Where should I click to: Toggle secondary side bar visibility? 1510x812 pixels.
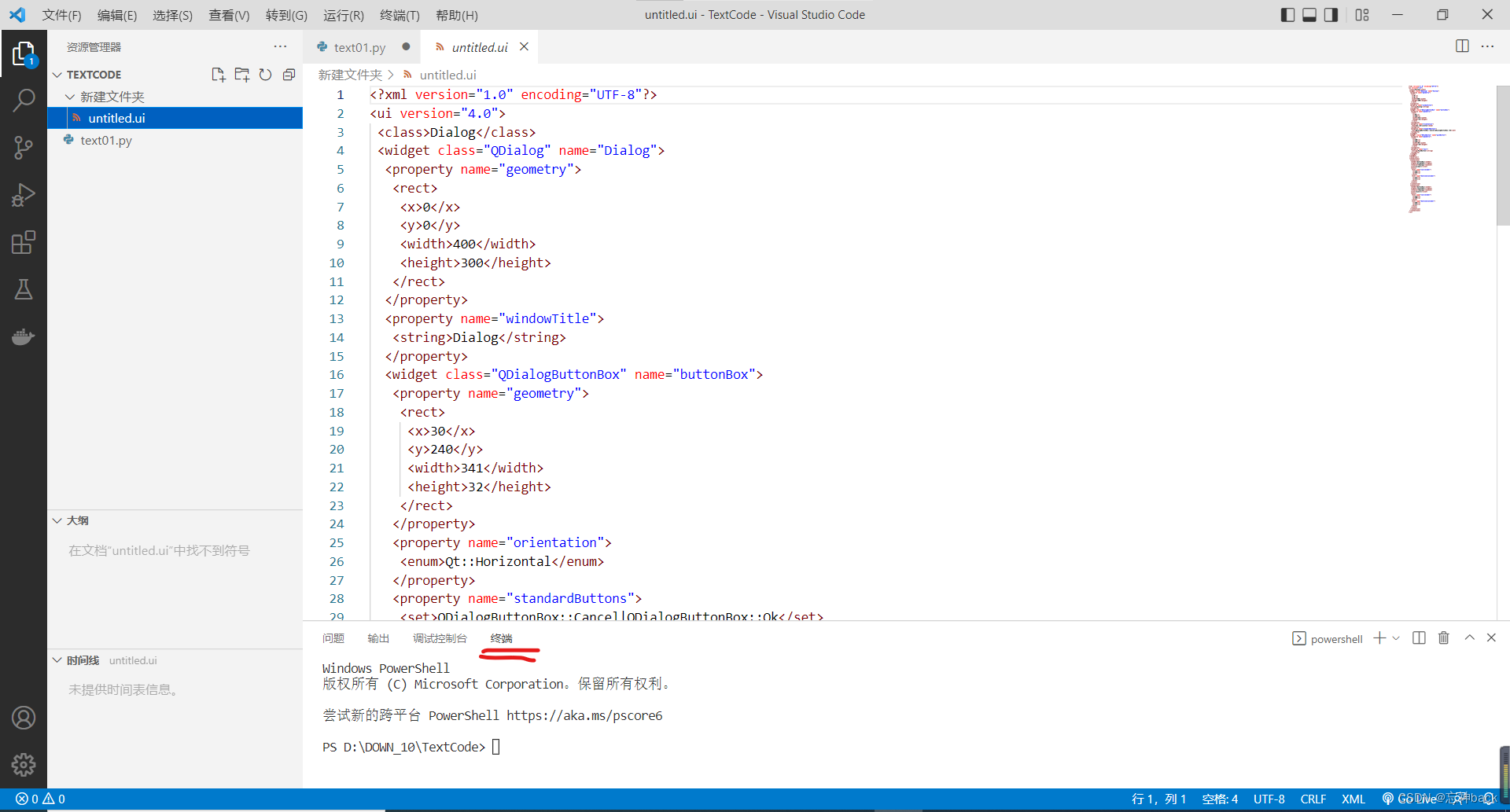(1331, 15)
